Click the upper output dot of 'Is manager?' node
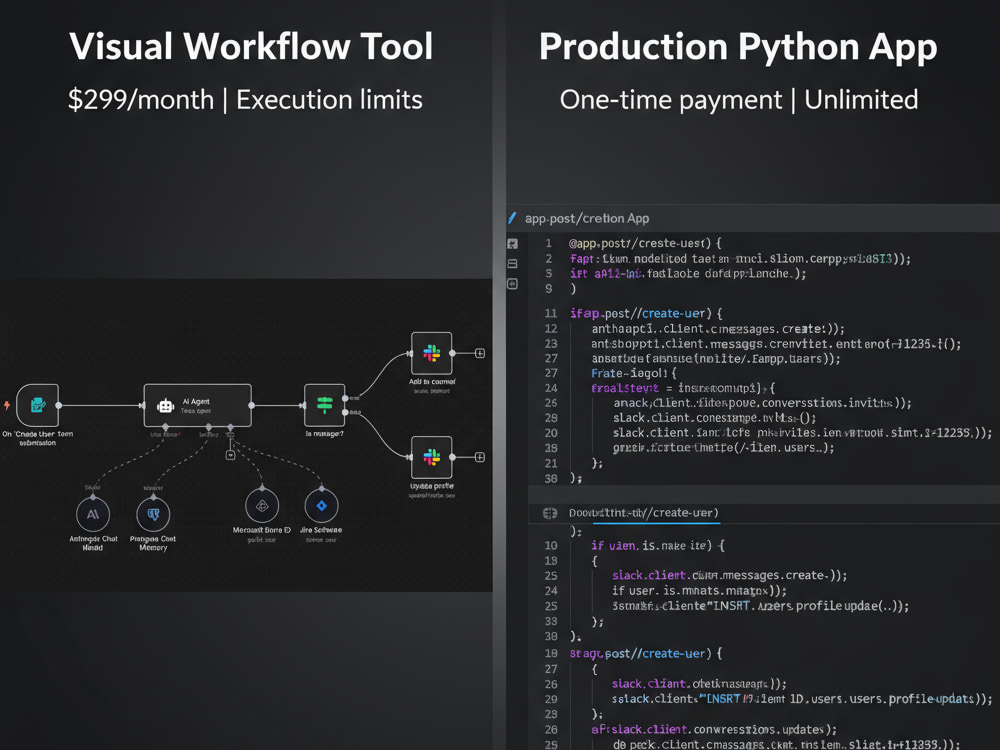This screenshot has width=1000, height=750. (345, 399)
